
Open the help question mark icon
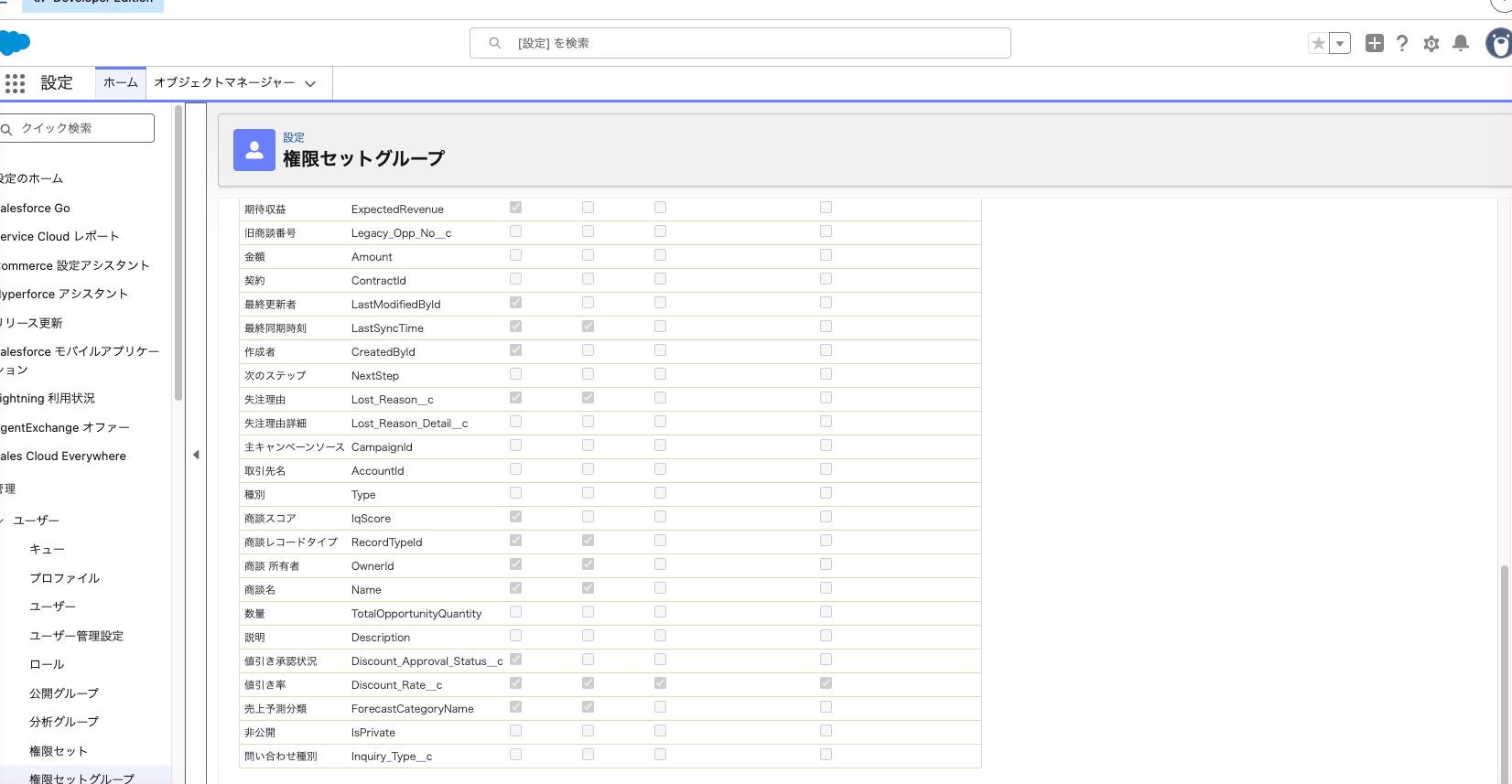point(1402,43)
